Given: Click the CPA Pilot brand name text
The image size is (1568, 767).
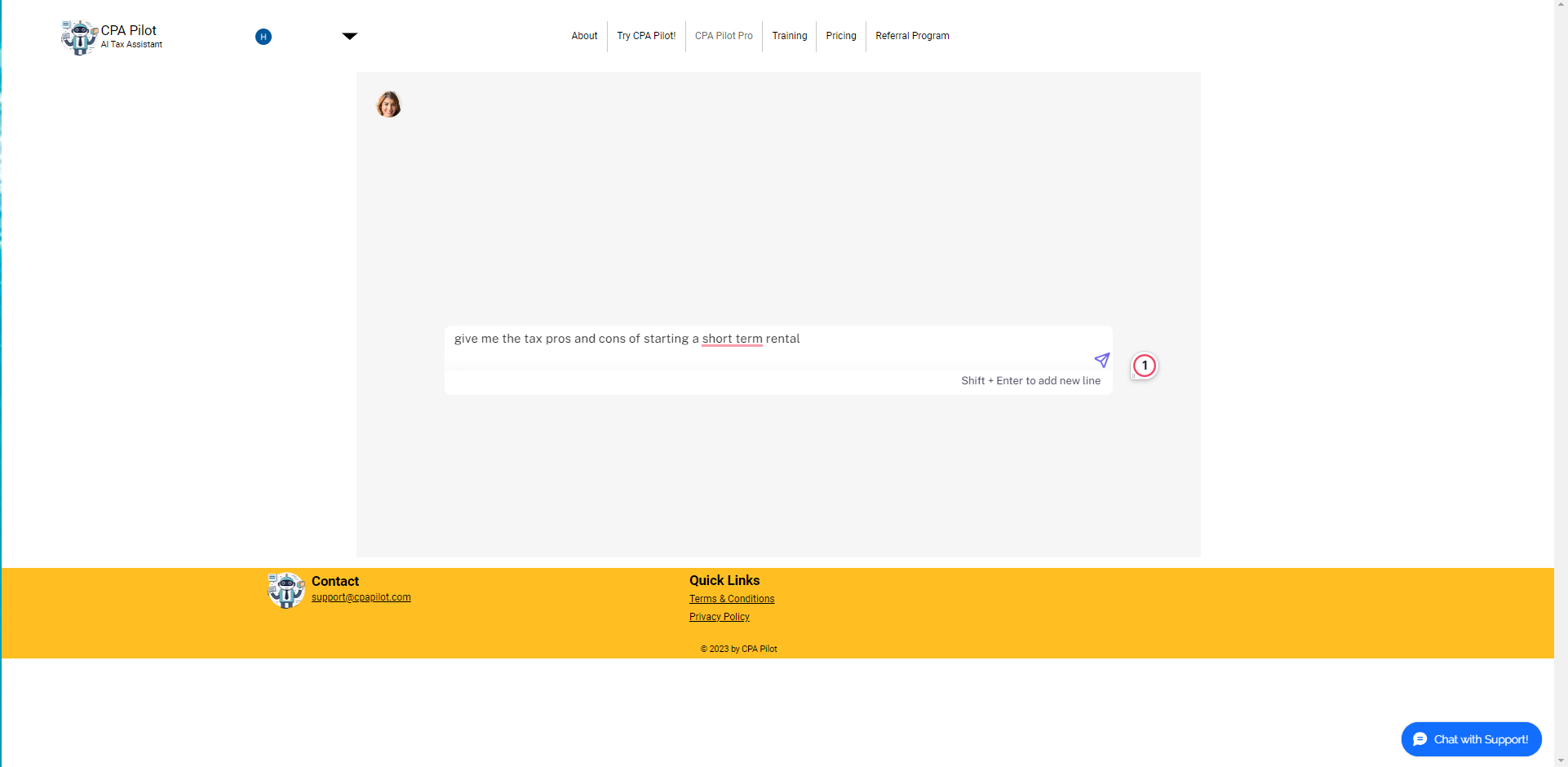Looking at the screenshot, I should coord(129,30).
